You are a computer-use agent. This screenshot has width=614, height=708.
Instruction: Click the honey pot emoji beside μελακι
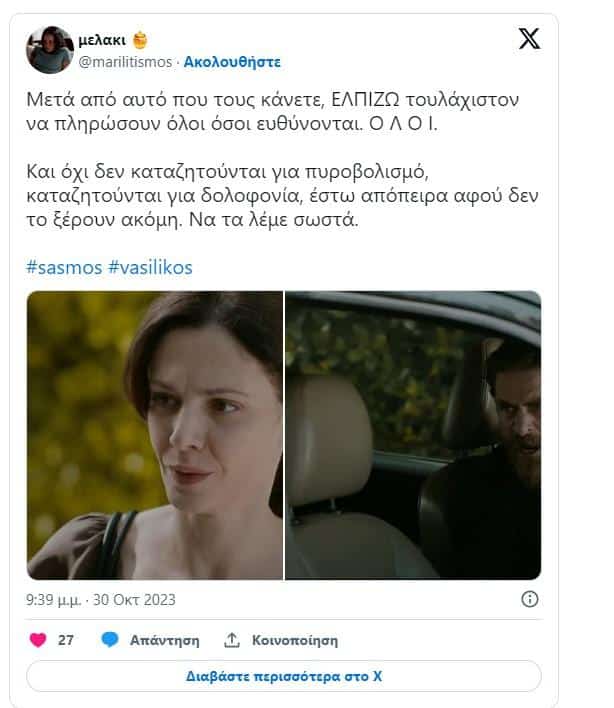140,40
